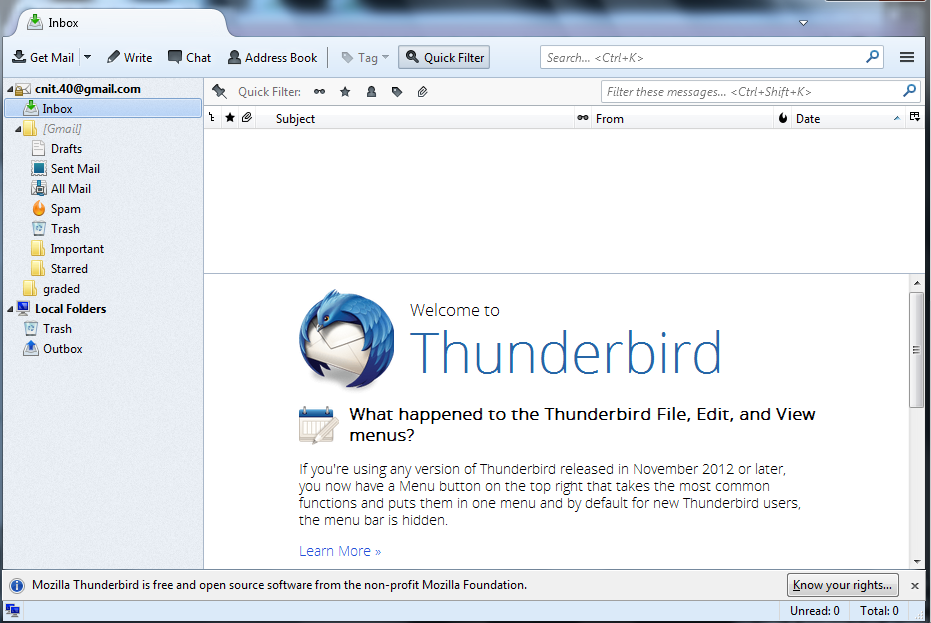This screenshot has height=623, width=931.
Task: Compose a new message with Write
Action: coord(129,58)
